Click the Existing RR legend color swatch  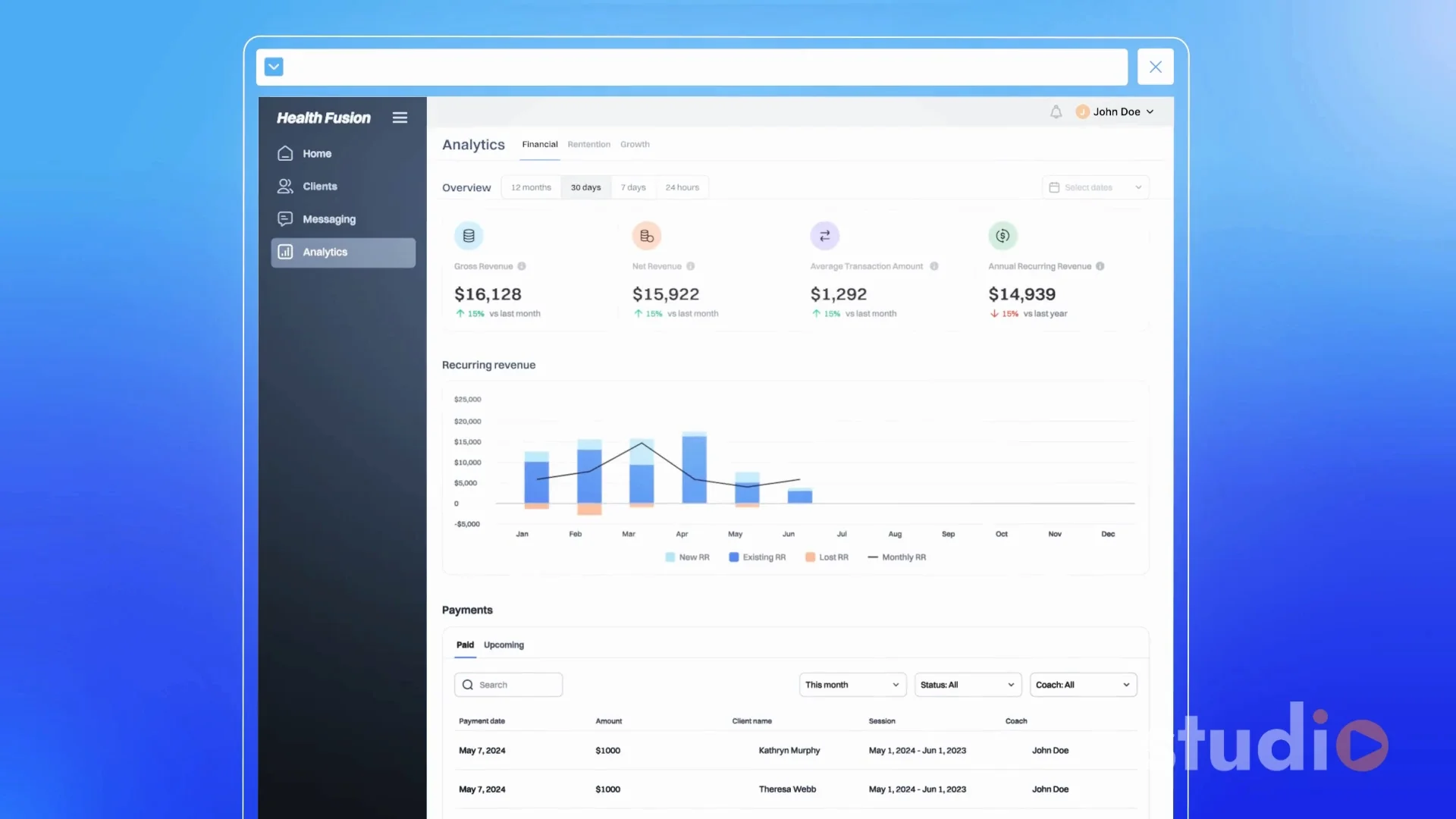coord(733,557)
